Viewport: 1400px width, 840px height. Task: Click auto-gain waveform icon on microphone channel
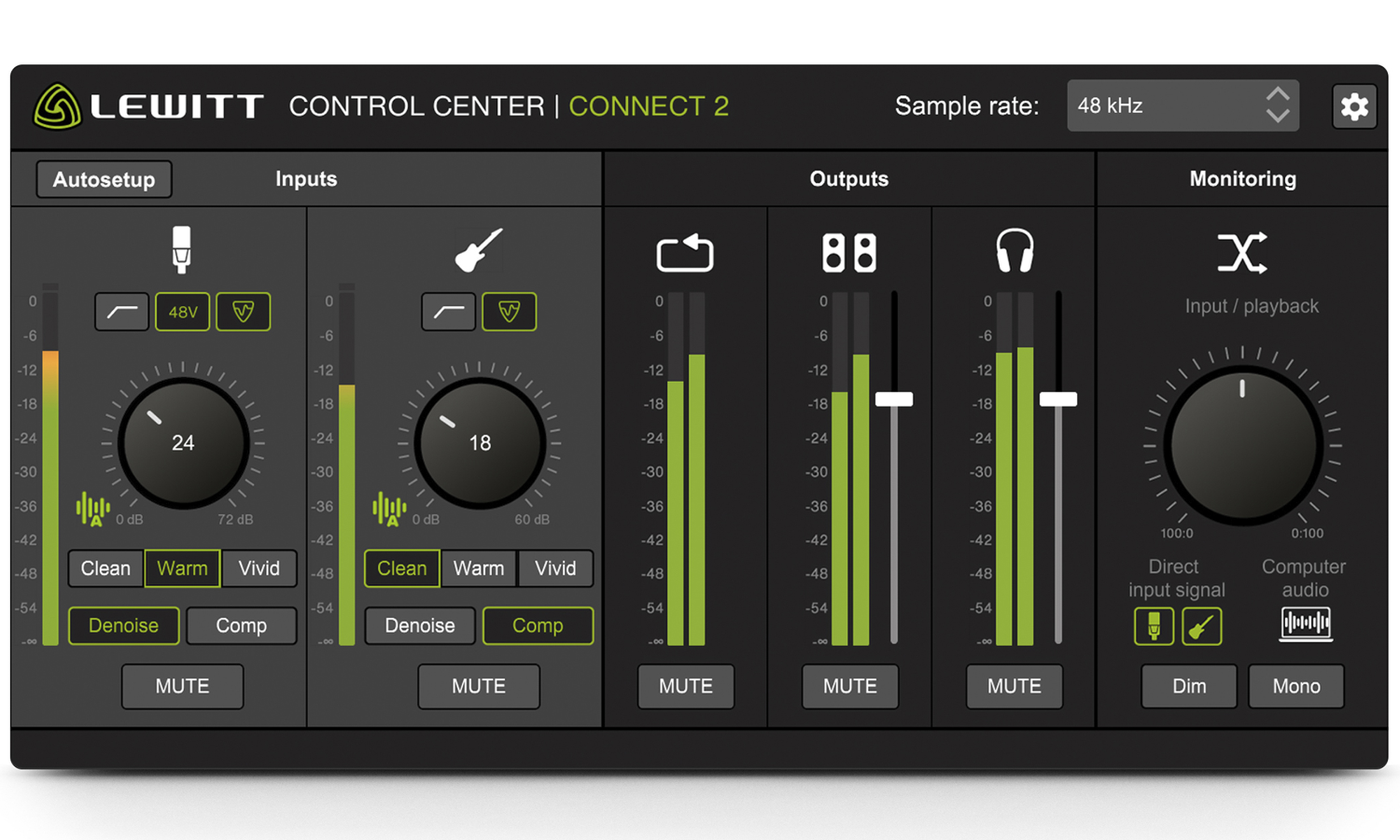pyautogui.click(x=92, y=509)
